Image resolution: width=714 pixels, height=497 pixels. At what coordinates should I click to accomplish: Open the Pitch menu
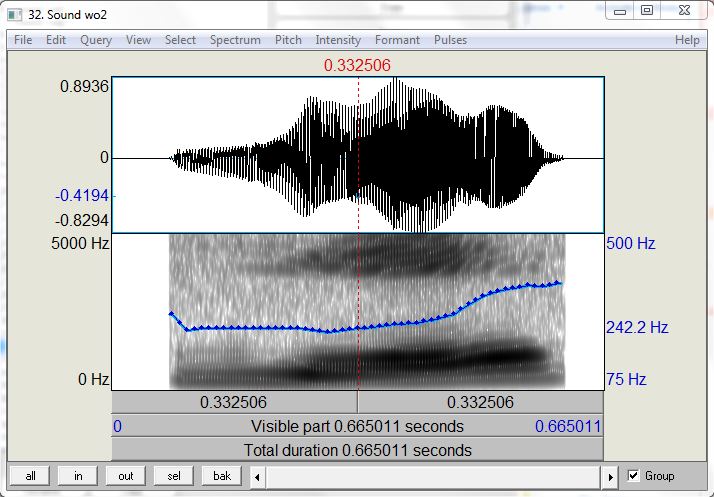pos(288,40)
